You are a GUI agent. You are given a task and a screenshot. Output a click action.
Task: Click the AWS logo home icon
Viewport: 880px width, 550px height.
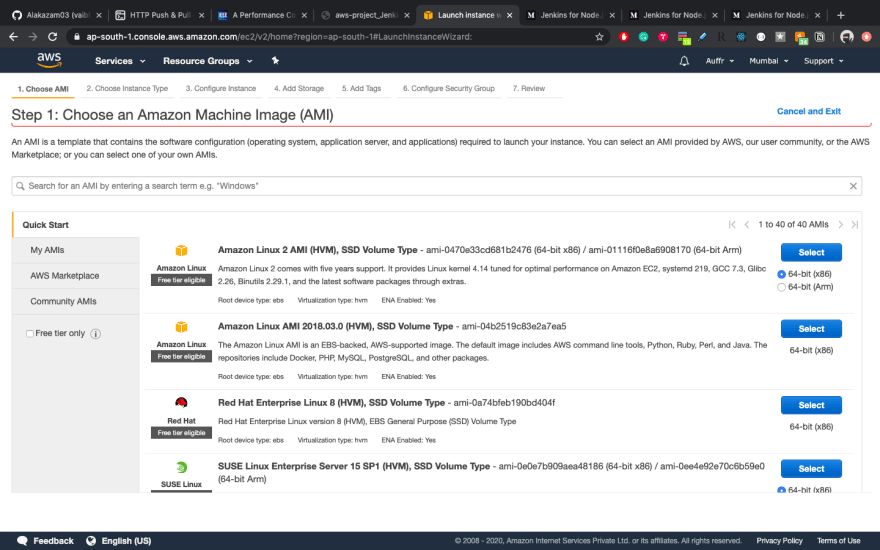49,60
